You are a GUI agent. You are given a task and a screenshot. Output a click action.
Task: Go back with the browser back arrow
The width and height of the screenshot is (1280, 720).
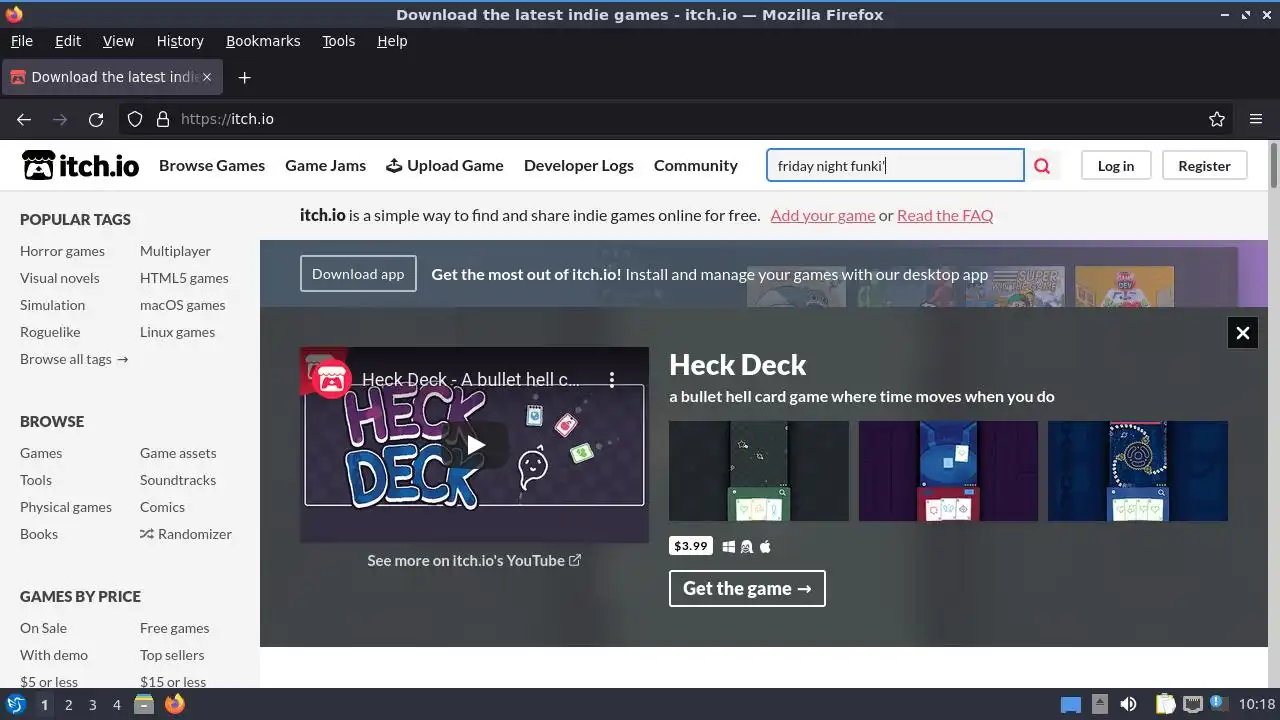tap(24, 119)
